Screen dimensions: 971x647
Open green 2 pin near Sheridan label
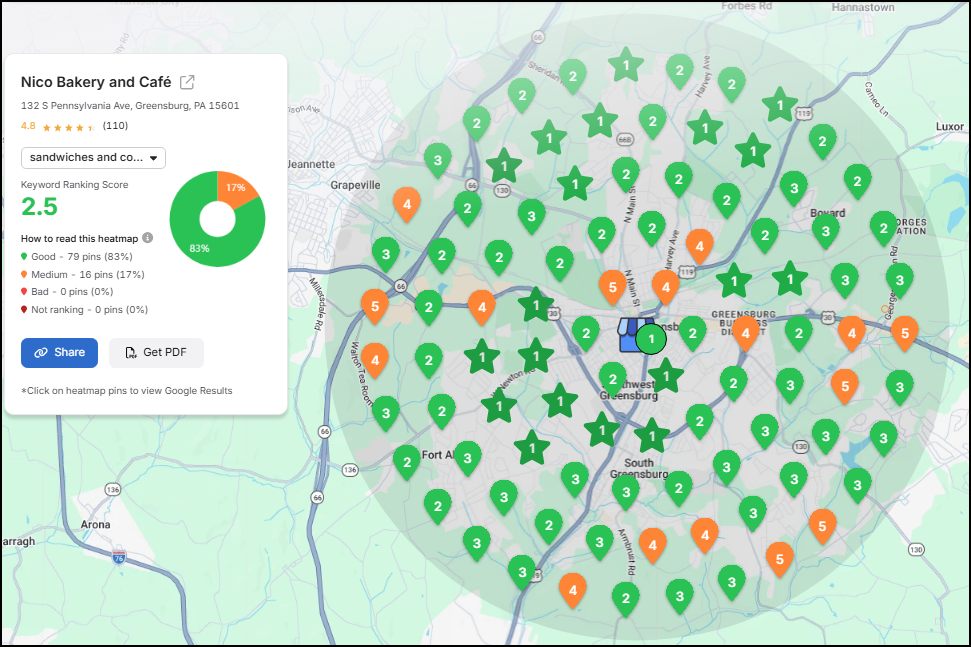point(573,77)
